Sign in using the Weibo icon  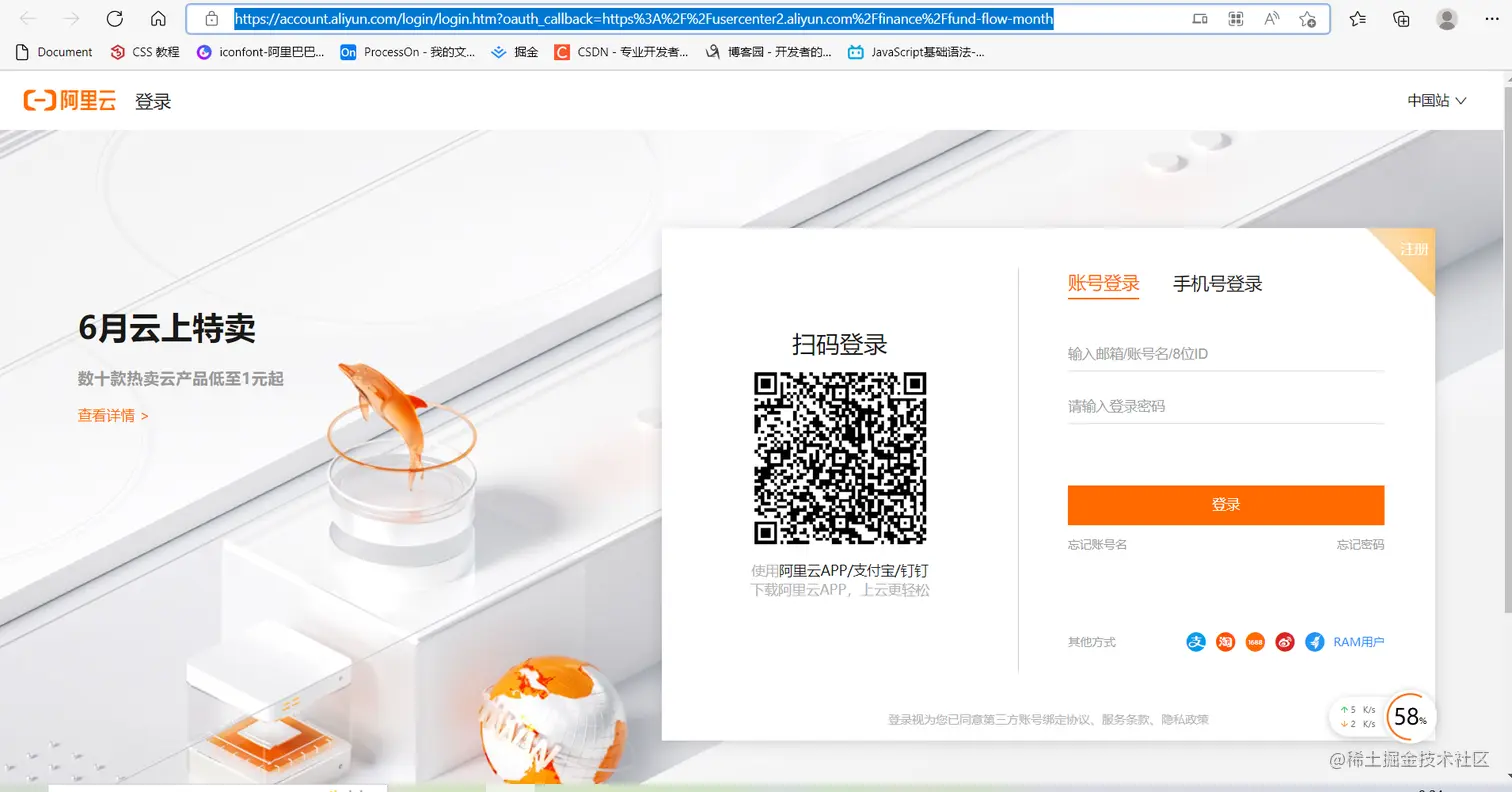tap(1285, 642)
